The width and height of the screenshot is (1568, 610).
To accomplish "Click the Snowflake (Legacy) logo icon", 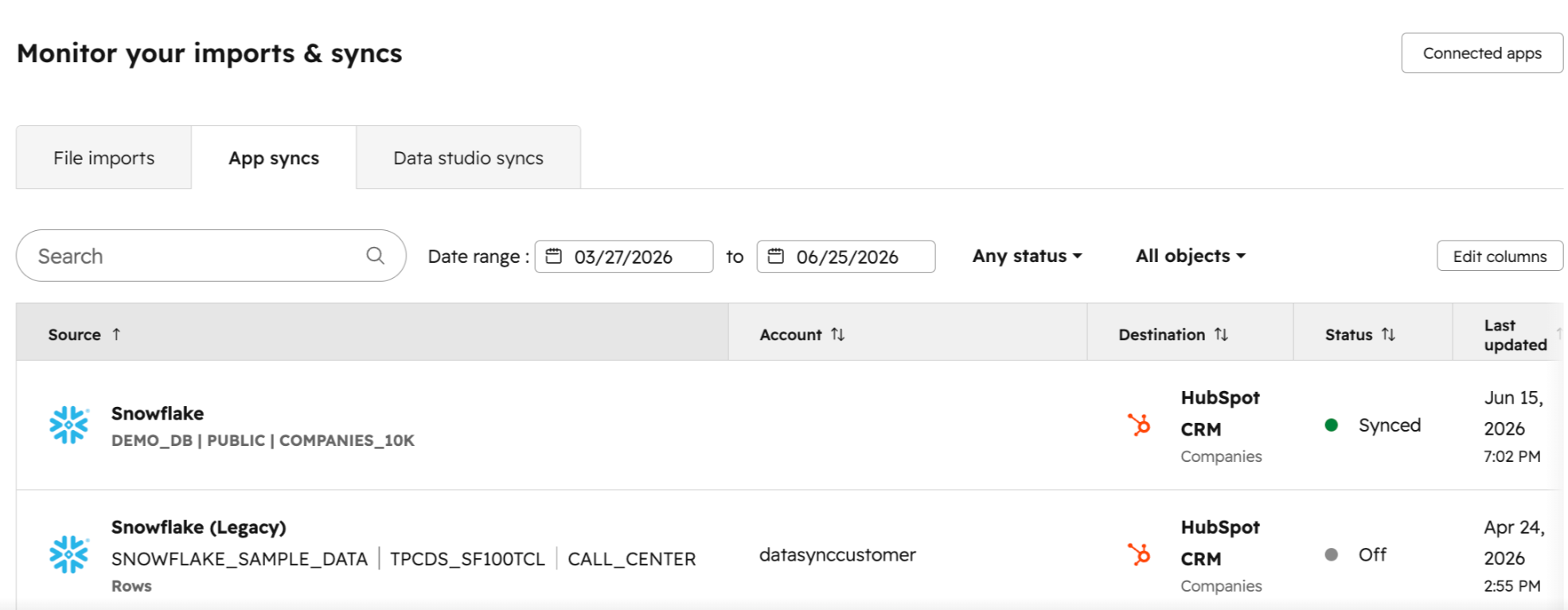I will [69, 554].
